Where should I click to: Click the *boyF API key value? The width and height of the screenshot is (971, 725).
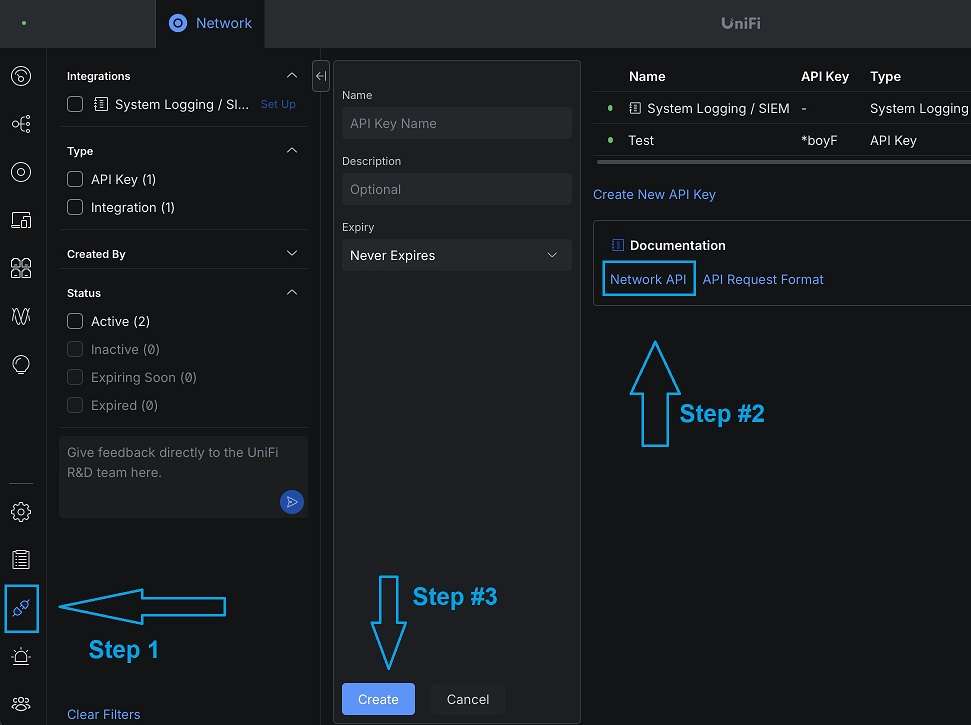(819, 141)
